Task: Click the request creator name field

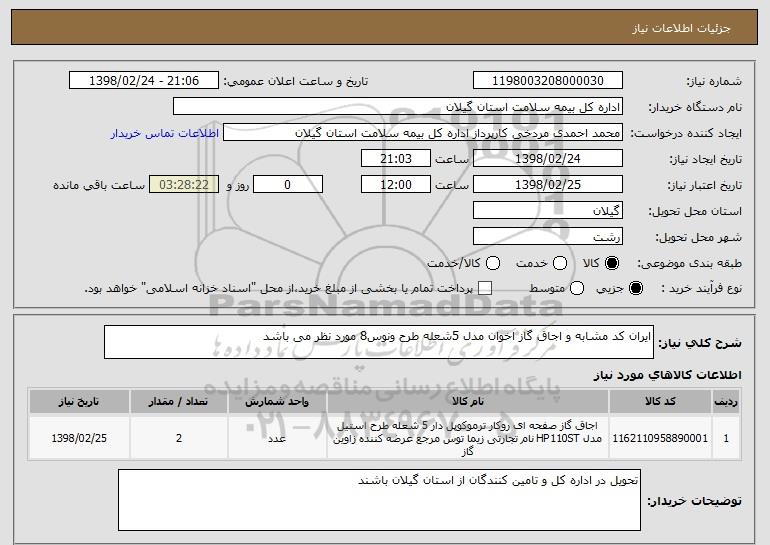Action: (x=423, y=133)
